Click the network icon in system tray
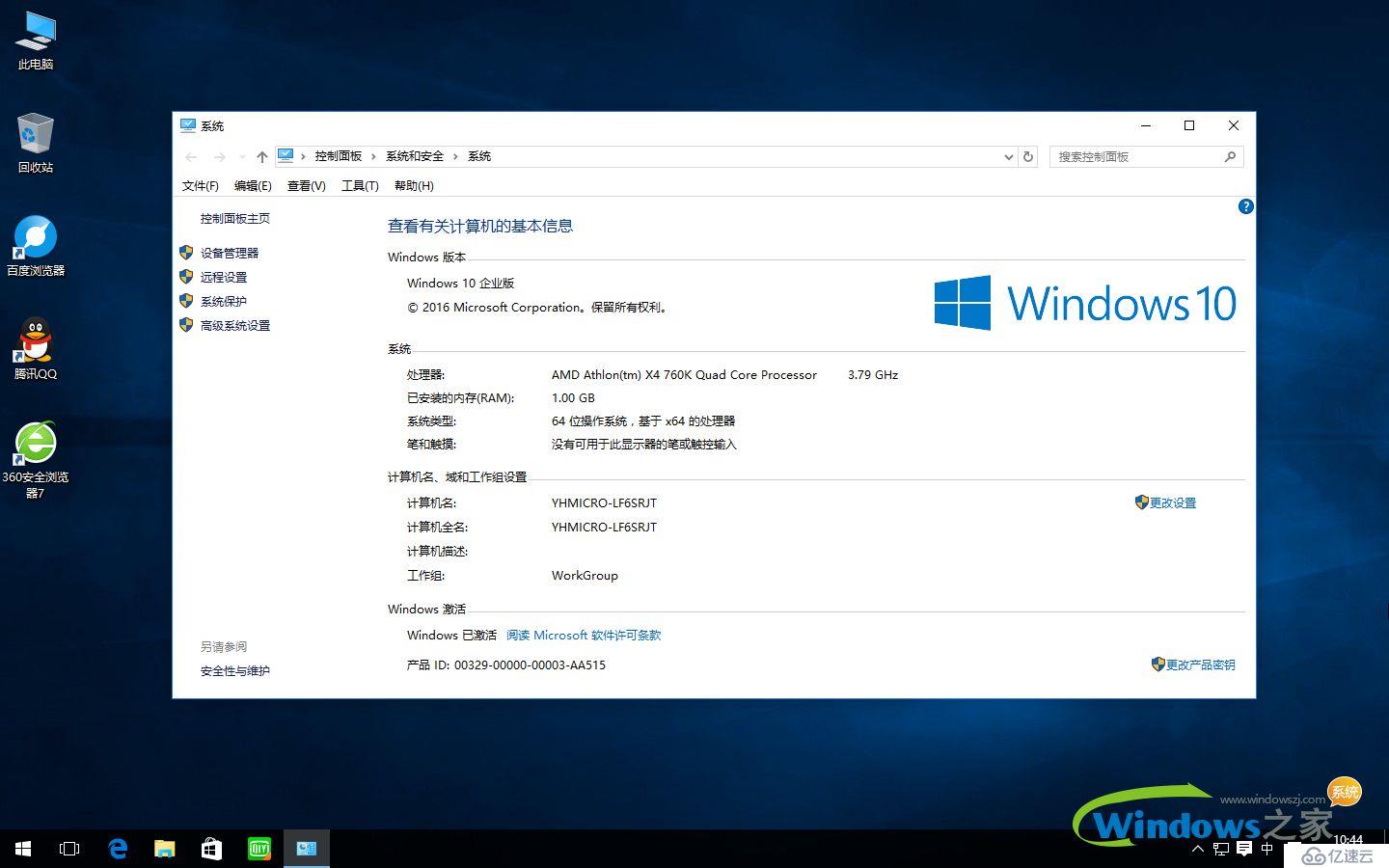 click(1221, 849)
